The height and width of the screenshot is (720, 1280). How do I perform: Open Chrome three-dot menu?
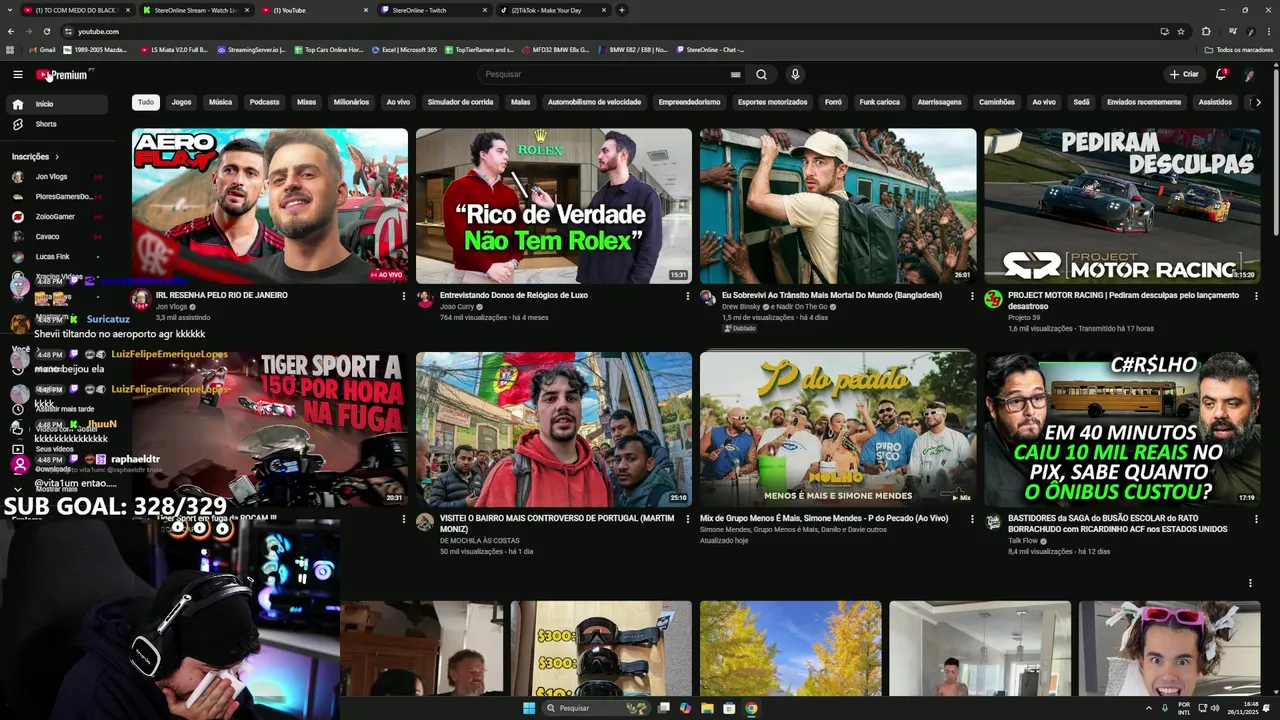pos(1267,31)
